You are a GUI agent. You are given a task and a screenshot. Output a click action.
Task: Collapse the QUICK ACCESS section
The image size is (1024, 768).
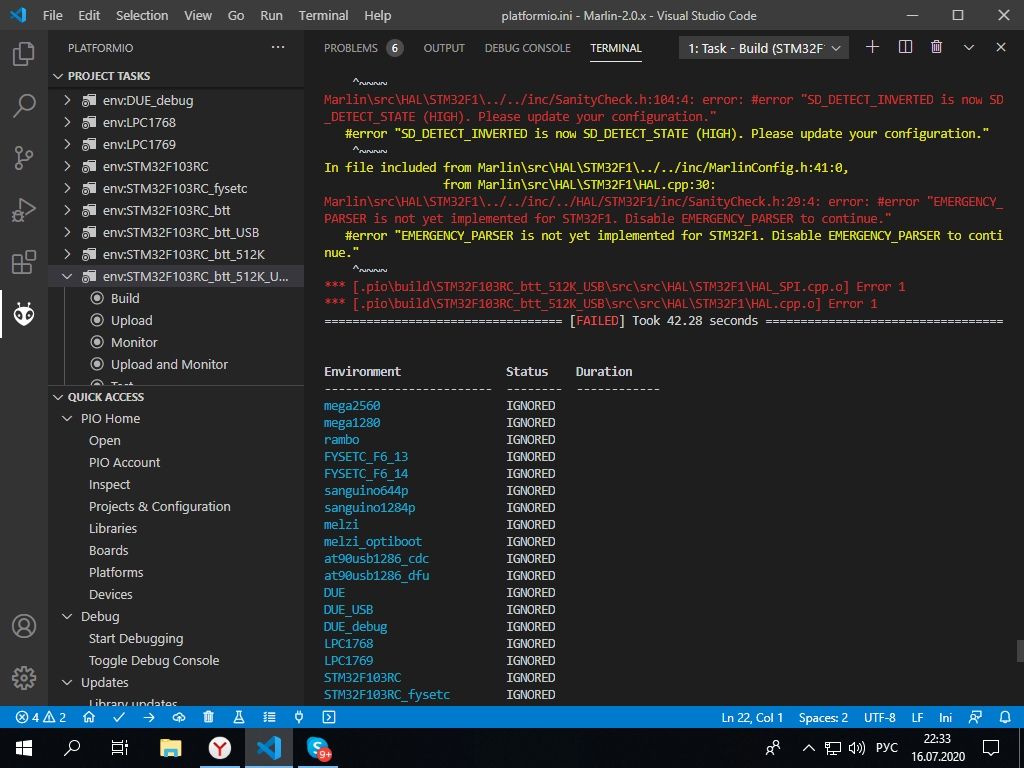58,397
